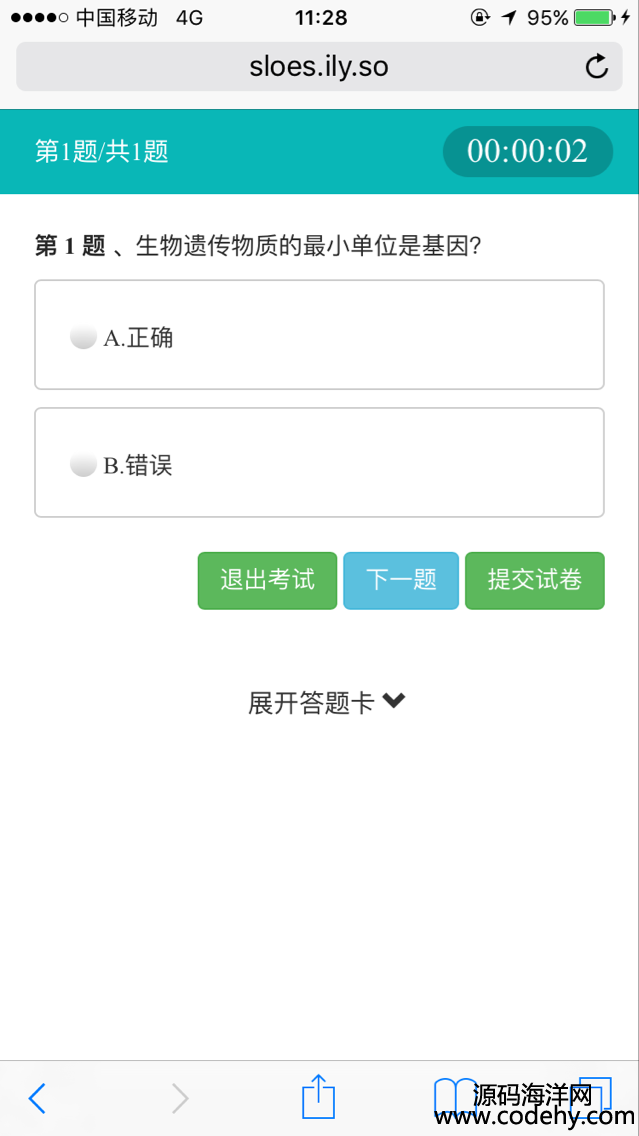The height and width of the screenshot is (1136, 639).
Task: Open the Safari share sheet icon
Action: pyautogui.click(x=318, y=1096)
